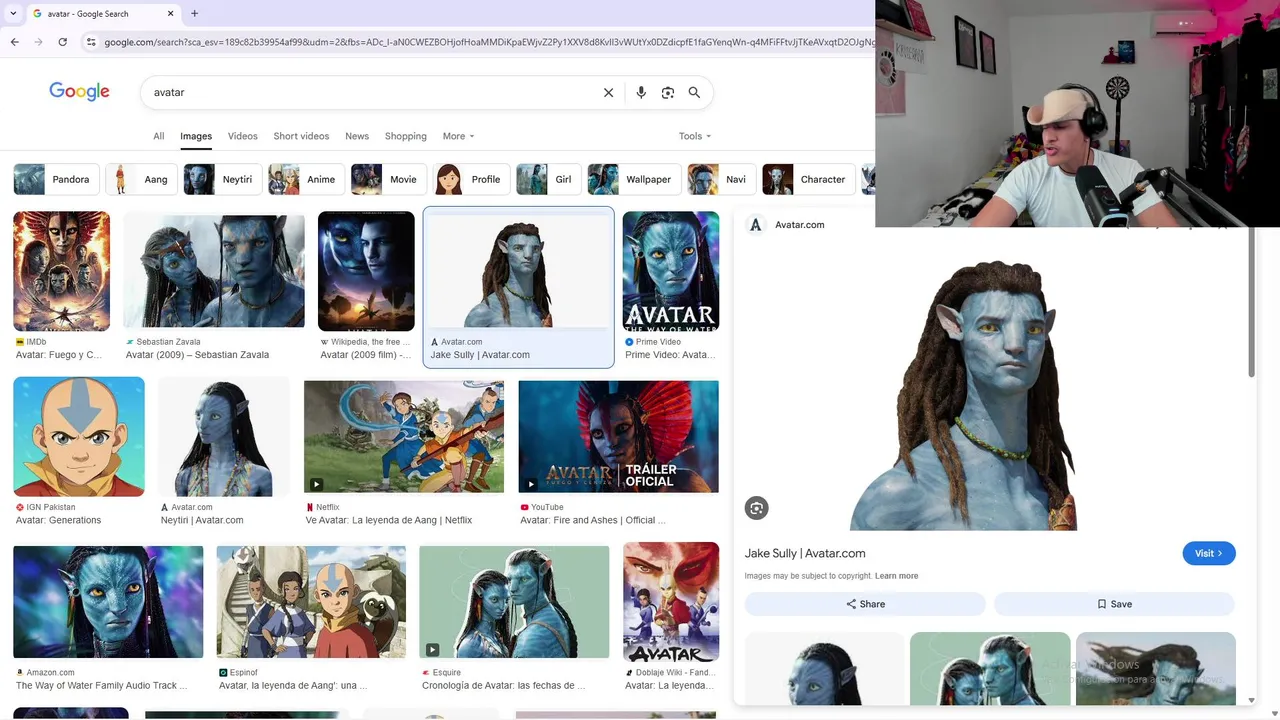Open the Short videos tab

coord(301,136)
